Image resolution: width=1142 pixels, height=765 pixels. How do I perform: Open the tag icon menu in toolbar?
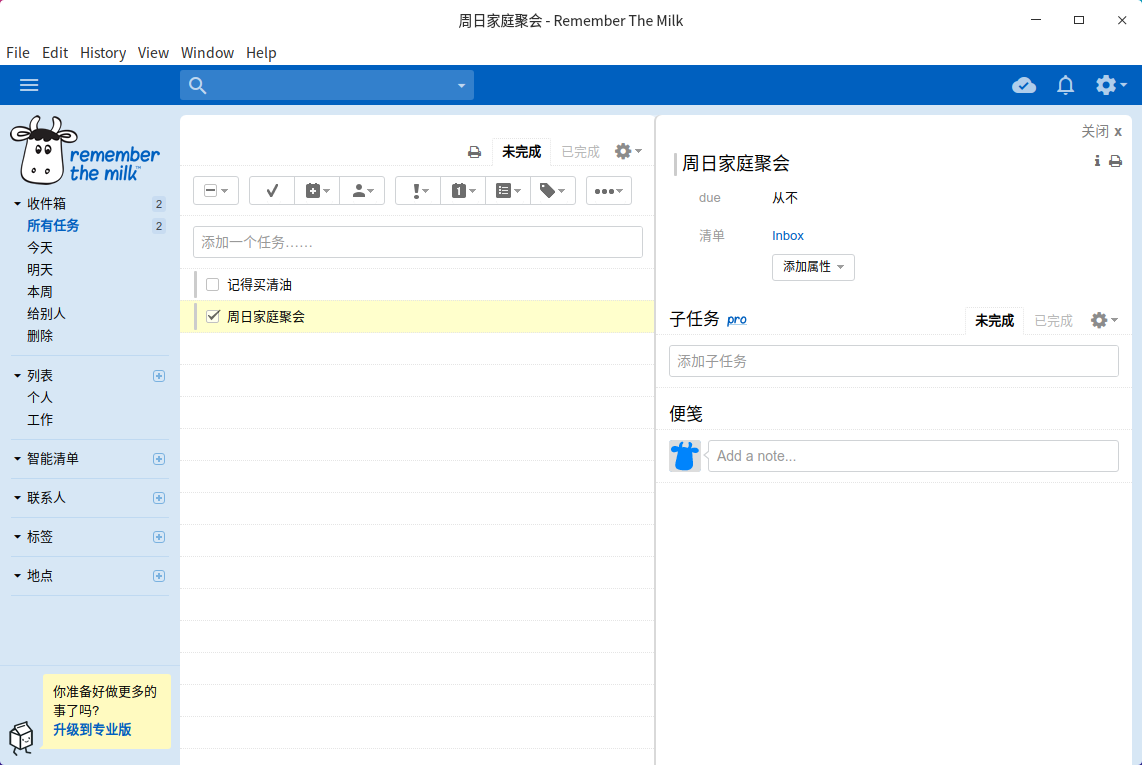click(x=552, y=191)
